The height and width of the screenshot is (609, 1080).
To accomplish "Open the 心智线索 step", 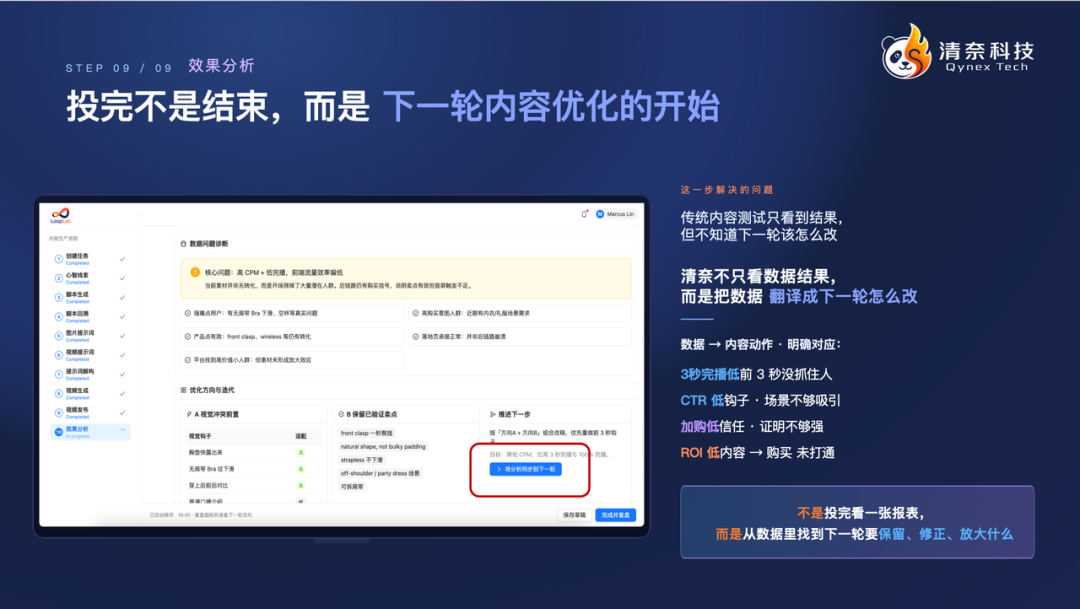I will pos(90,278).
